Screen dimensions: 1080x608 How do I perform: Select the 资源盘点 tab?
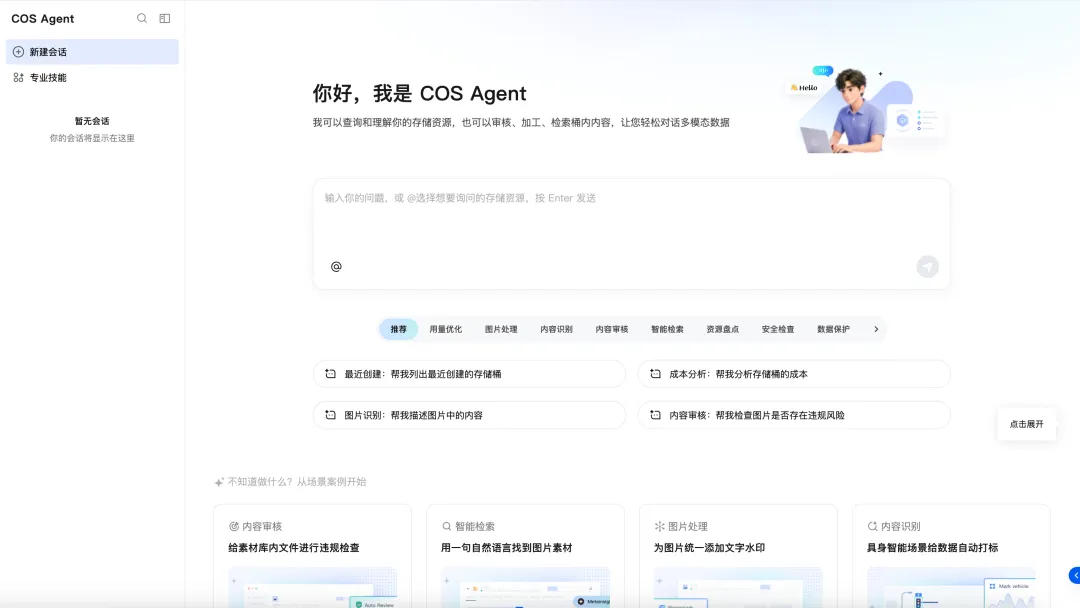[x=723, y=329]
